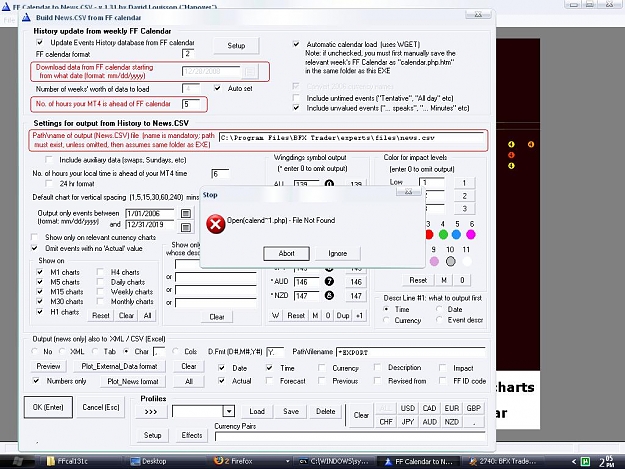Screen dimensions: 625x469
Task: Click the MT4 hours ahead of FF field
Action: pyautogui.click(x=191, y=104)
